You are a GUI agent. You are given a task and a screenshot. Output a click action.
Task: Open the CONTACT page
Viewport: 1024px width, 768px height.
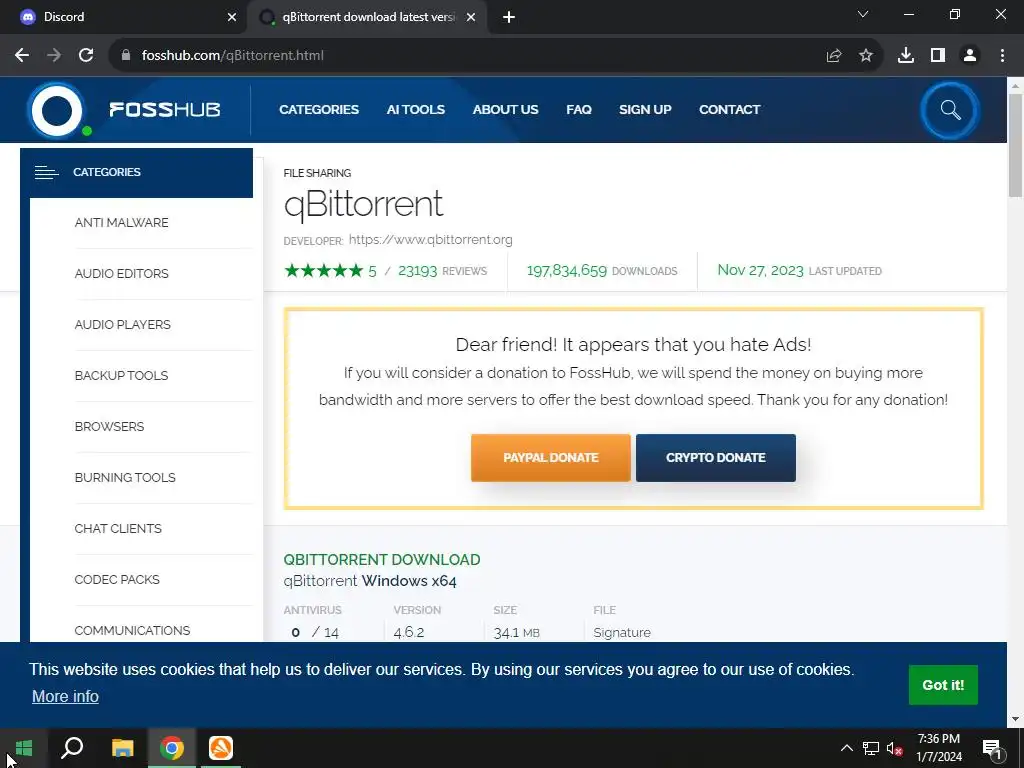tap(729, 110)
